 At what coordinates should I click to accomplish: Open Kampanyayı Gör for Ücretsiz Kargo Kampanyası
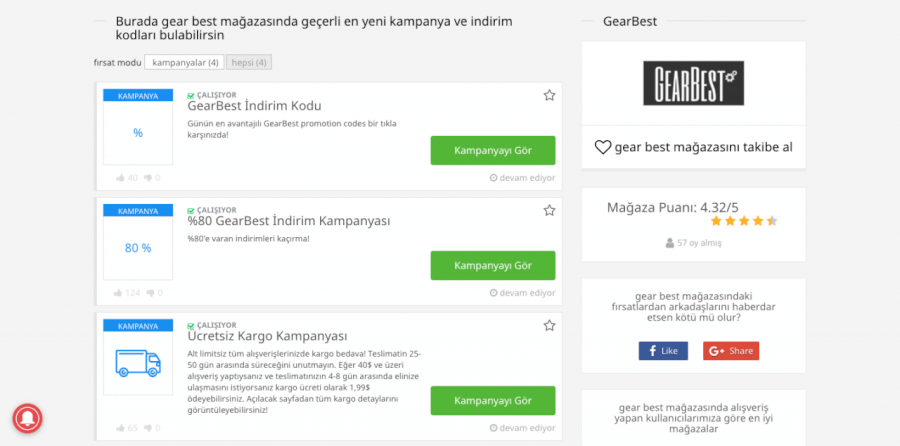493,401
